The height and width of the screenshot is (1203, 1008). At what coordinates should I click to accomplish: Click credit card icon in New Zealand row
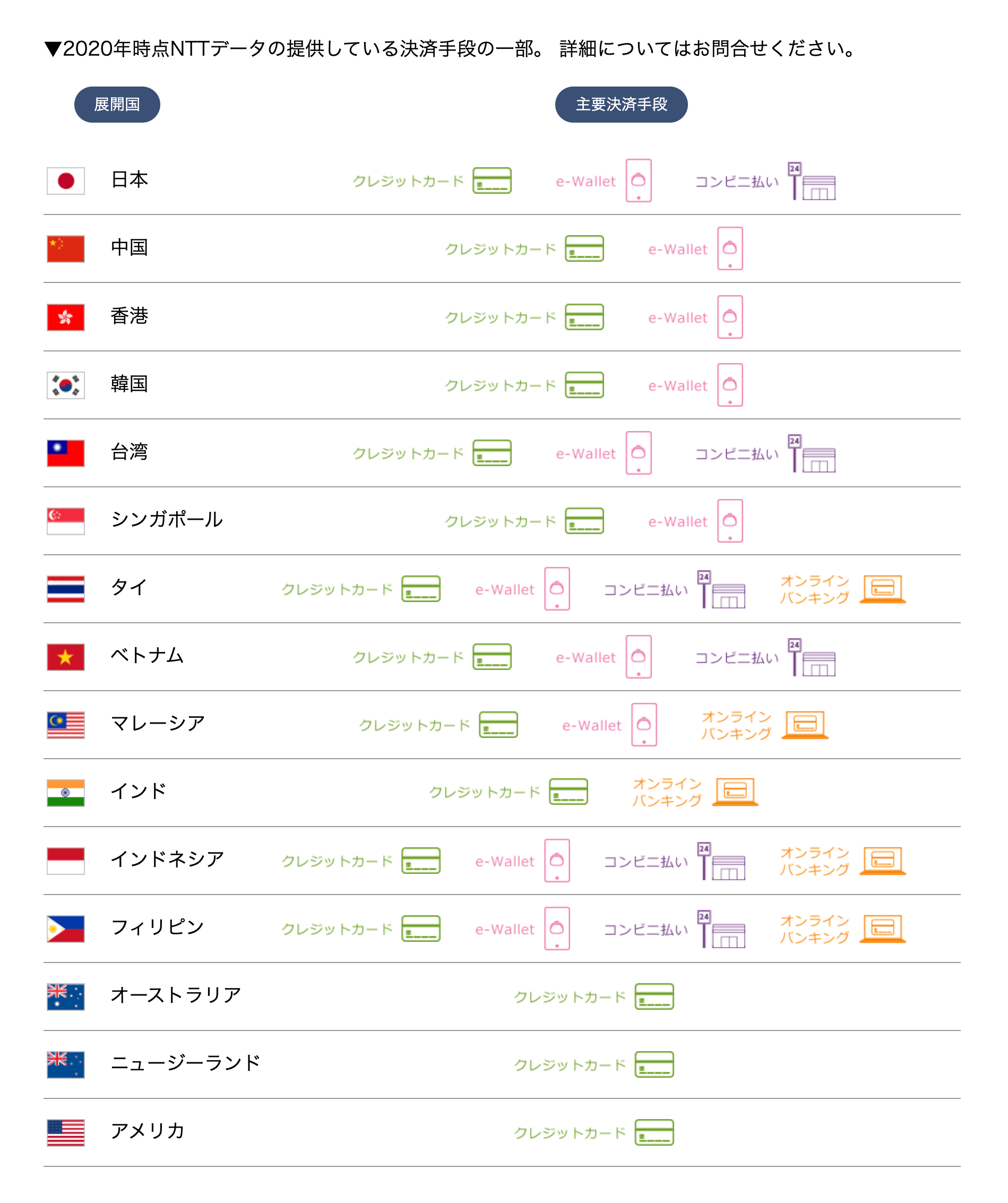[x=654, y=1064]
